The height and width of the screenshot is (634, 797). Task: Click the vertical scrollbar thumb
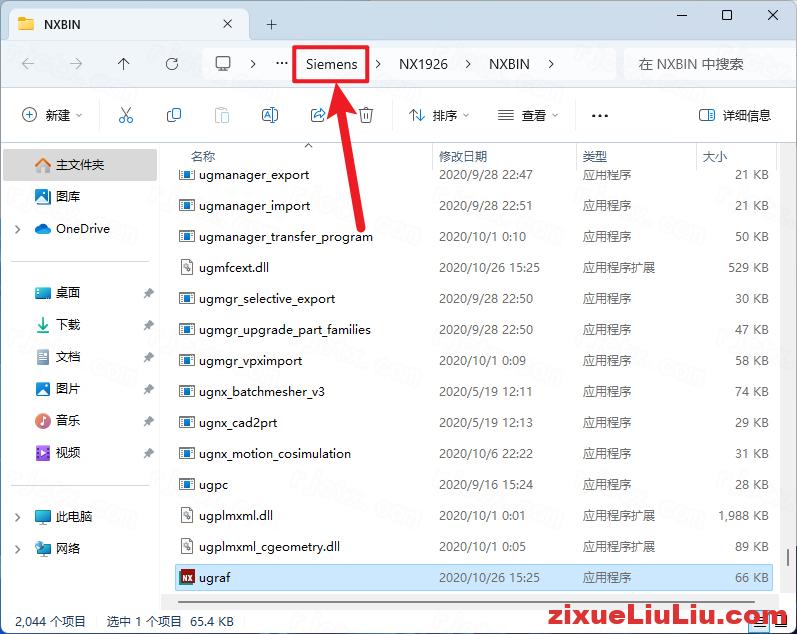coord(788,557)
